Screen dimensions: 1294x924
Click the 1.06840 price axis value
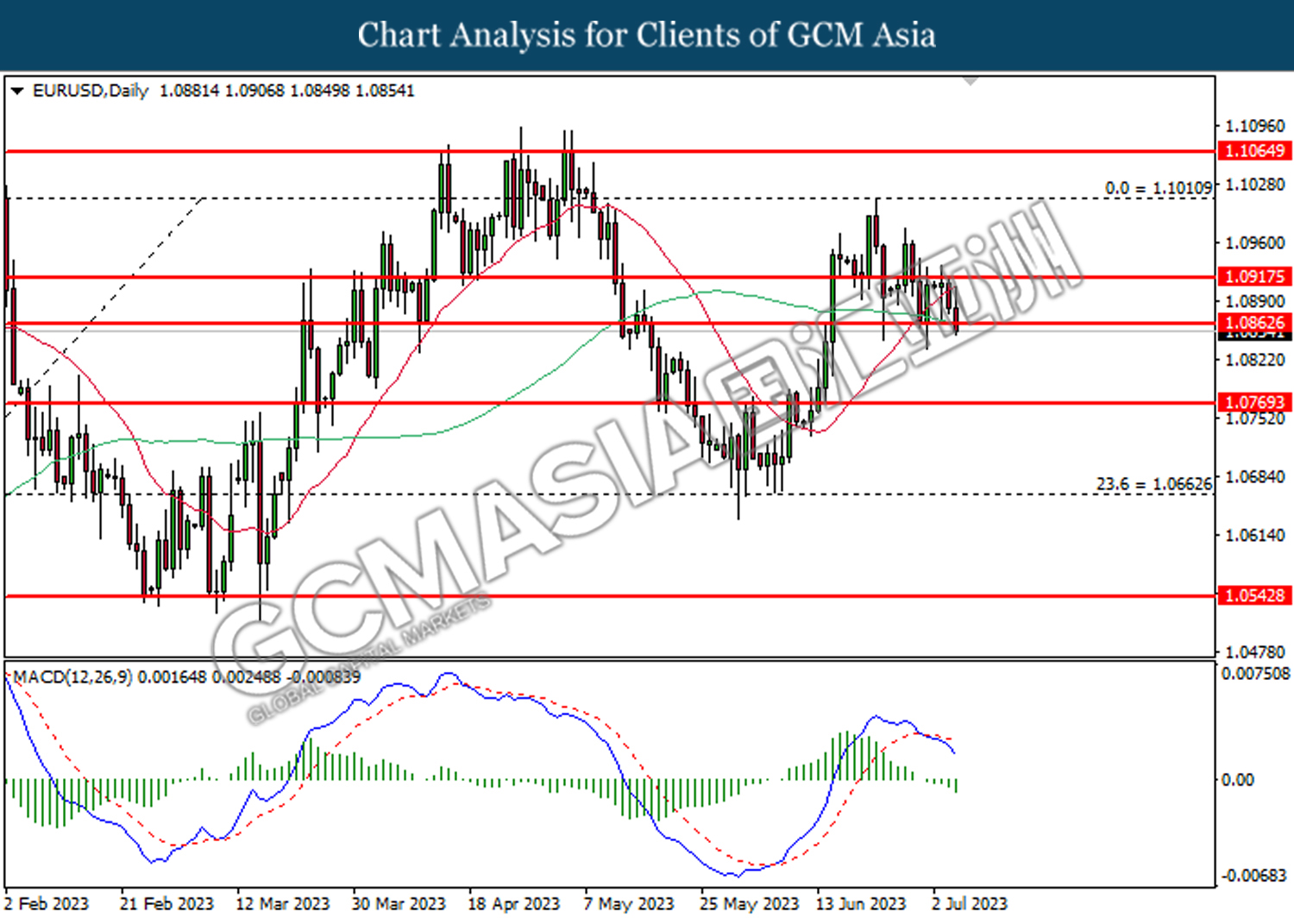(x=1255, y=477)
